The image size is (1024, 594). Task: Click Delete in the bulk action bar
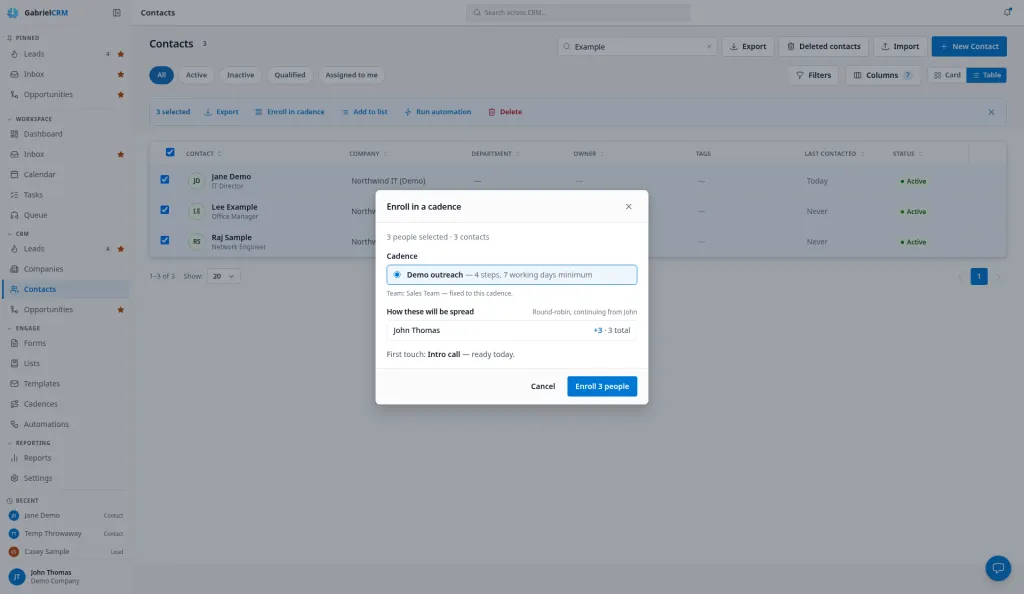pyautogui.click(x=505, y=112)
